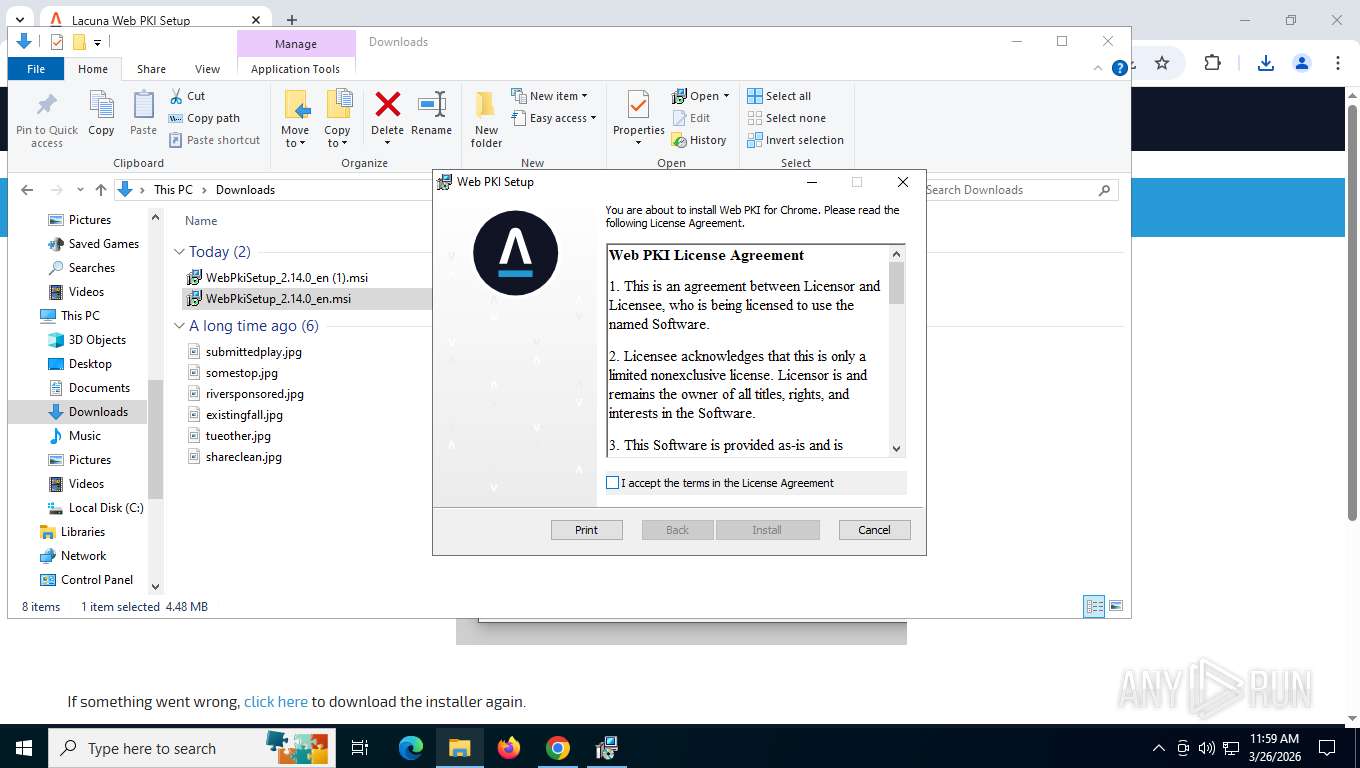Click Select none in ribbon

point(786,118)
